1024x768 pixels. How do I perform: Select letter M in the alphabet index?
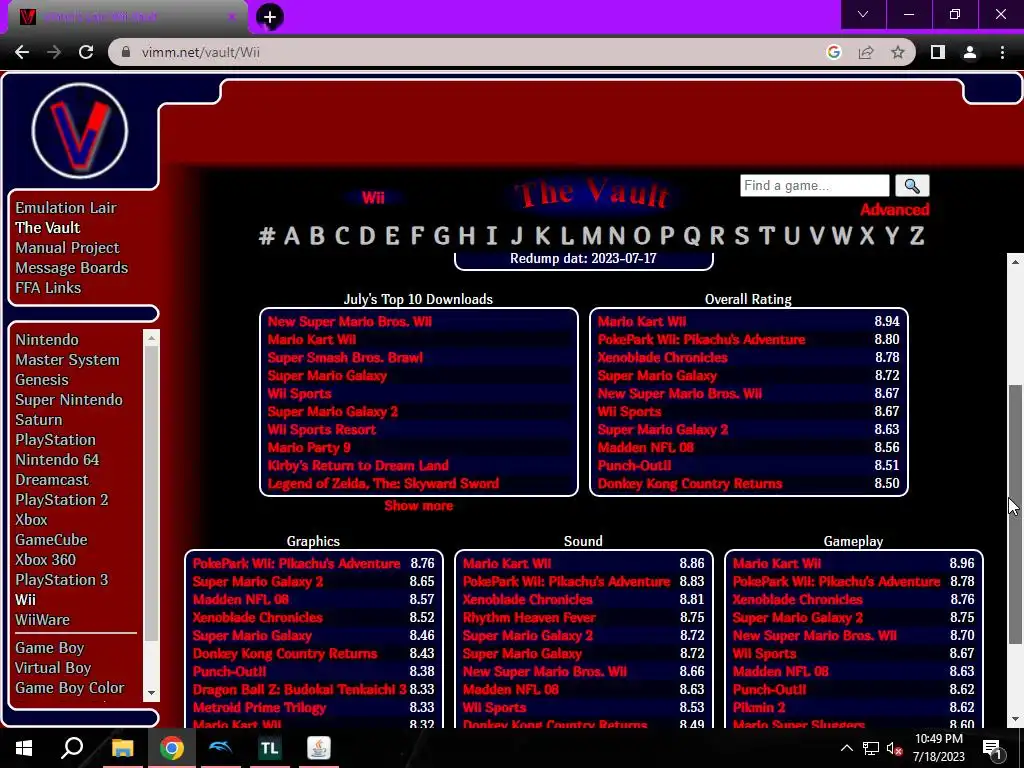592,235
